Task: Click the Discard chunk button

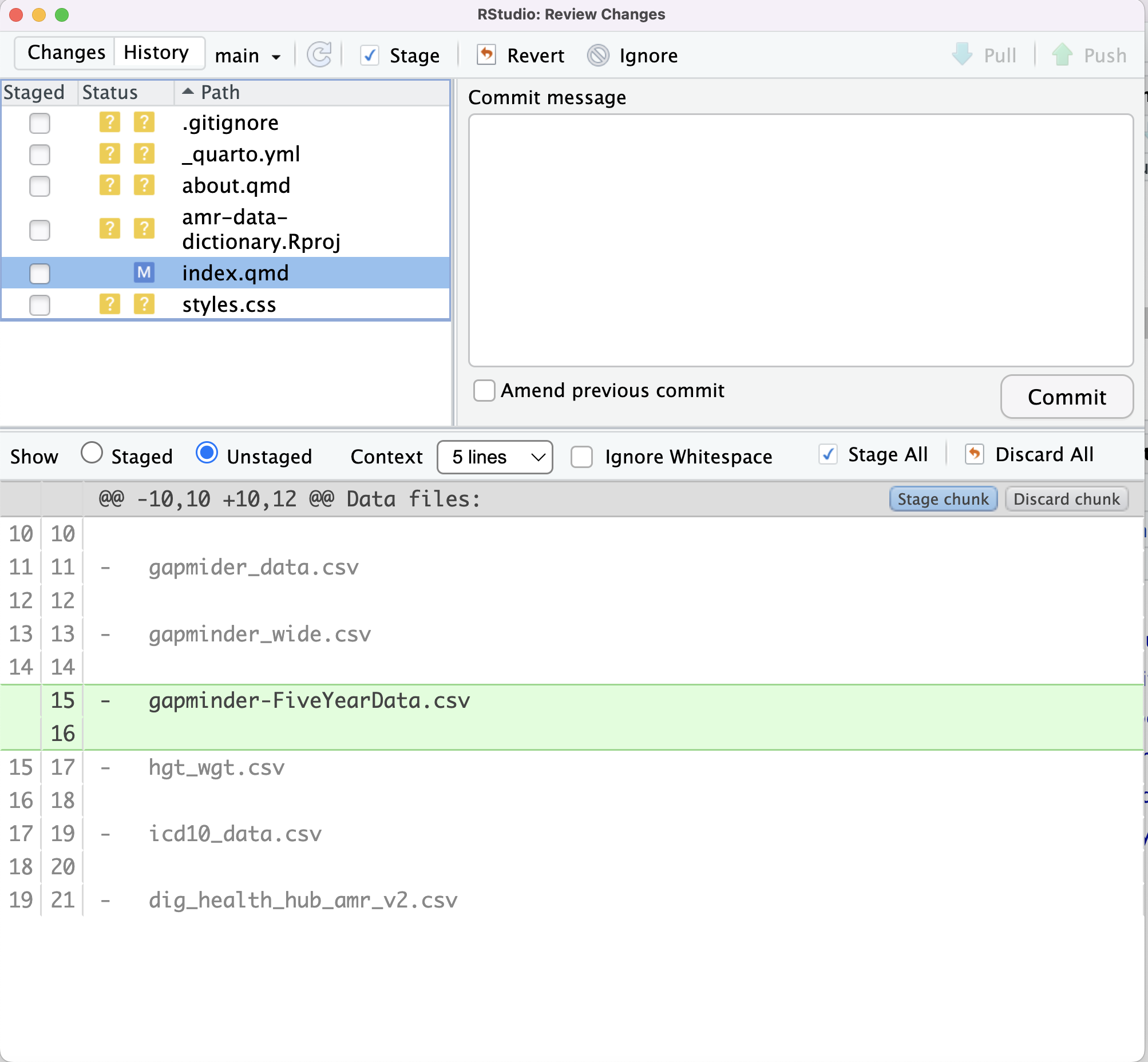Action: pyautogui.click(x=1067, y=498)
